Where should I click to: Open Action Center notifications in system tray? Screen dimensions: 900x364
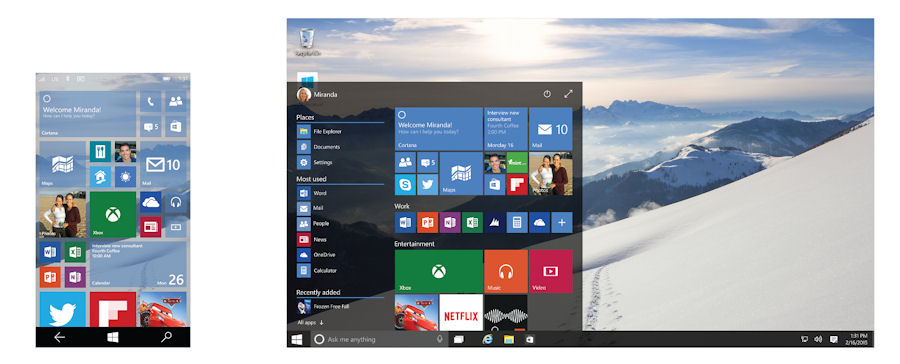[833, 339]
